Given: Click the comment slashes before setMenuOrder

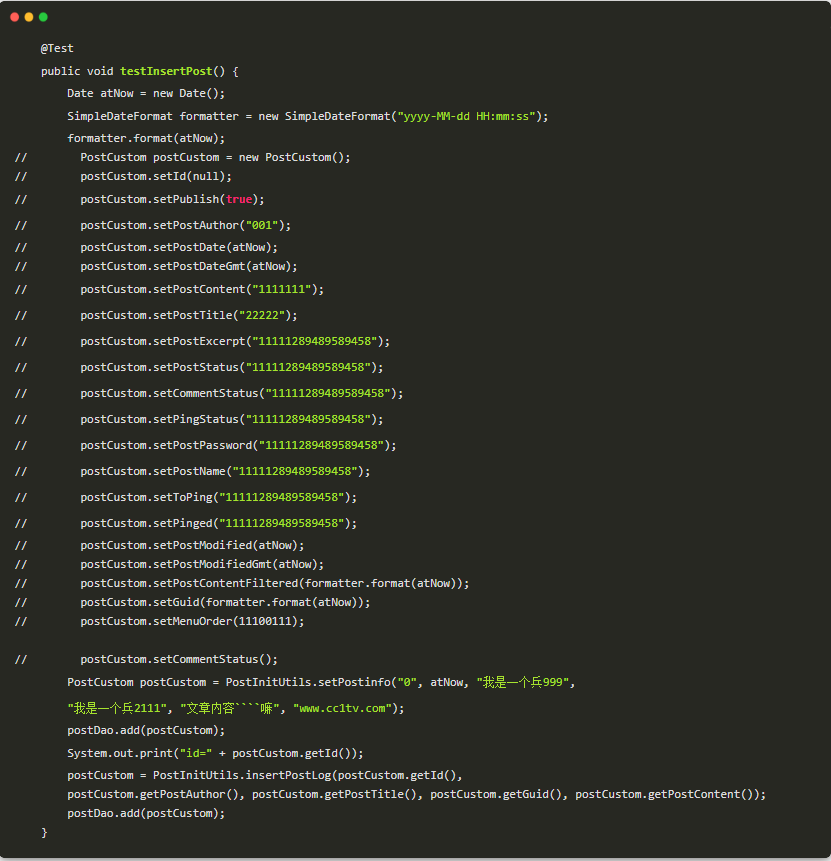Looking at the screenshot, I should pos(21,622).
